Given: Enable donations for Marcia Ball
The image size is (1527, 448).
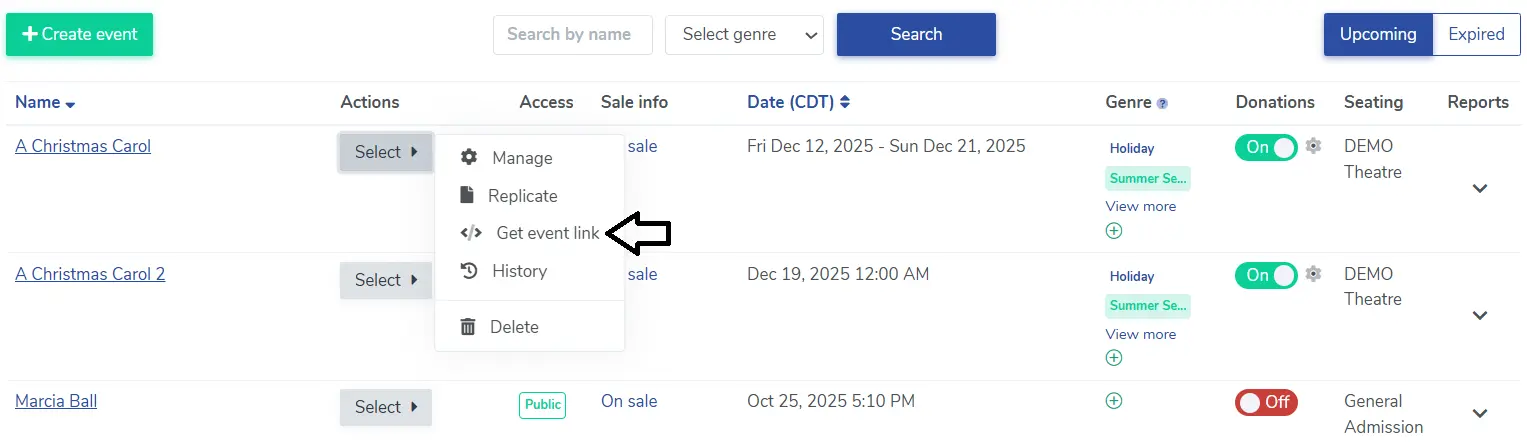Looking at the screenshot, I should click(x=1266, y=402).
